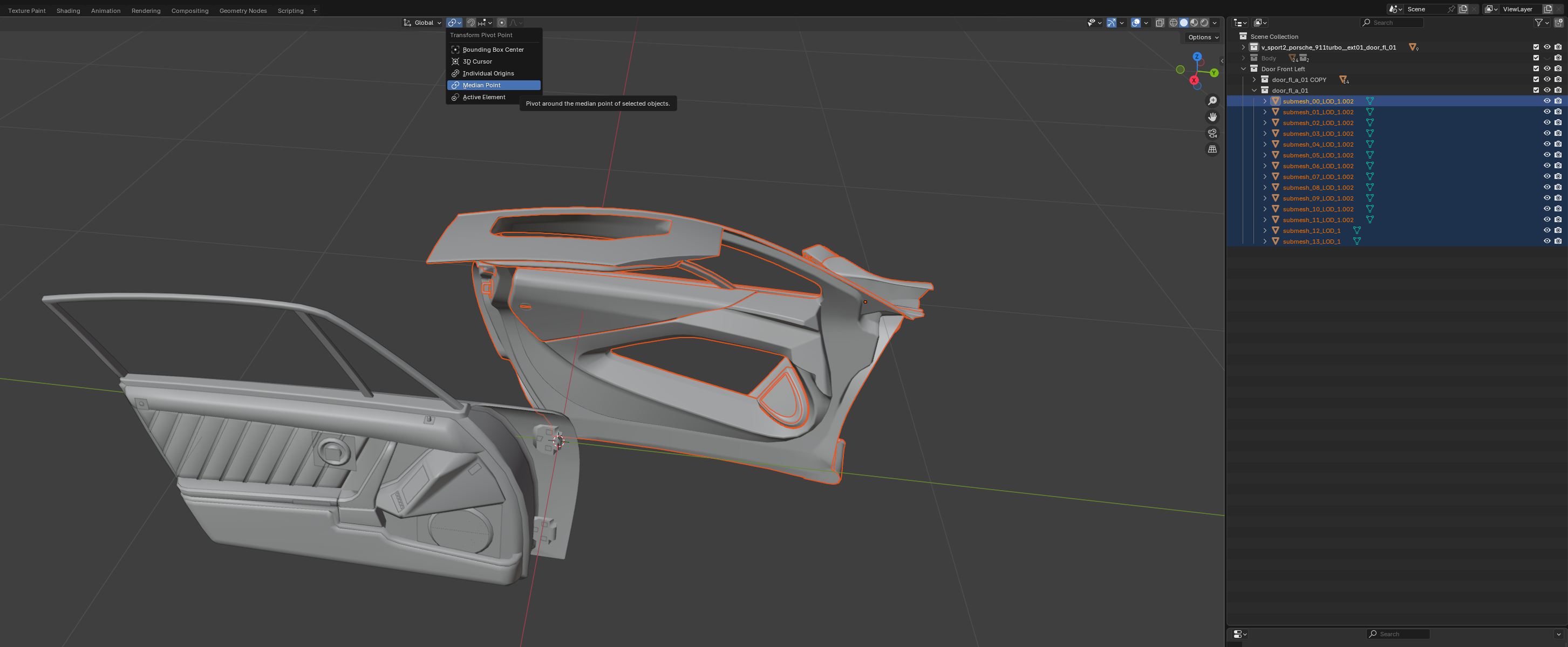Switch to perspective/orthographic grid icon
The image size is (1568, 647).
tap(1212, 149)
